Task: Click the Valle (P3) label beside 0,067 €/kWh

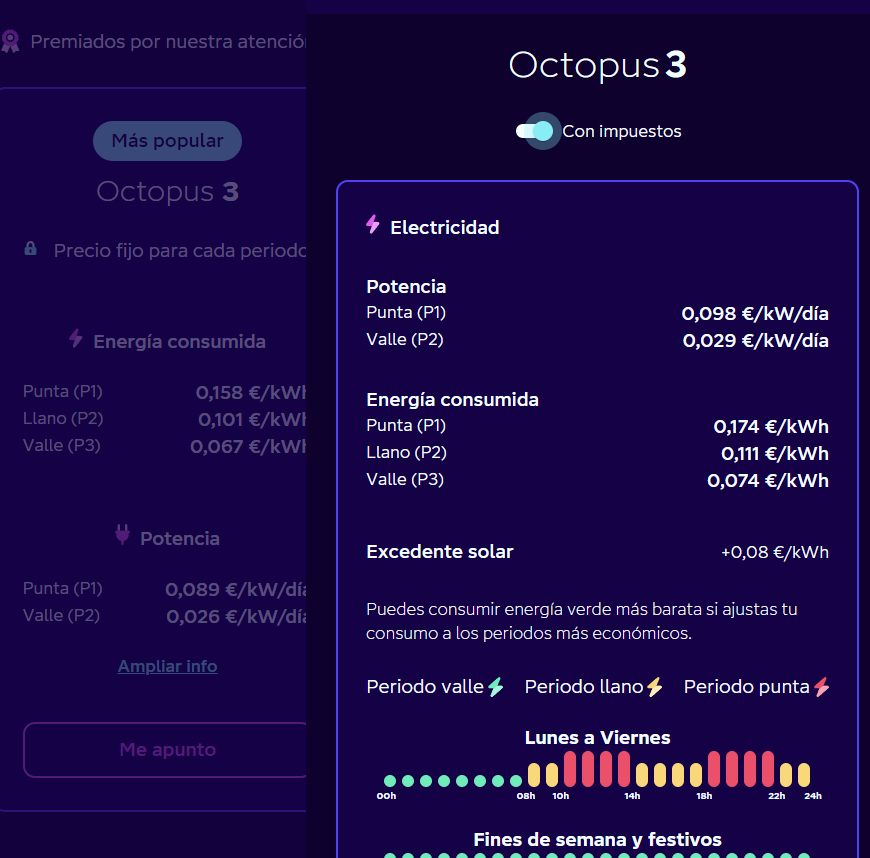Action: tap(62, 446)
